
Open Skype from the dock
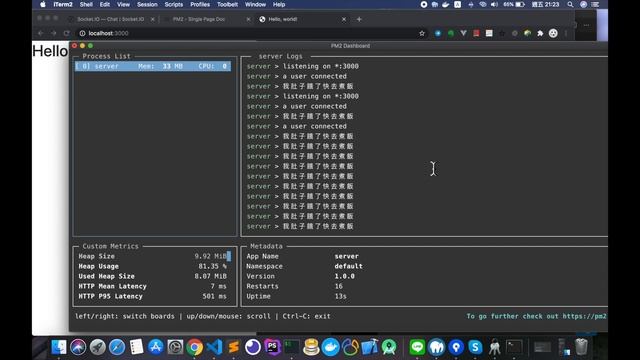pos(475,347)
